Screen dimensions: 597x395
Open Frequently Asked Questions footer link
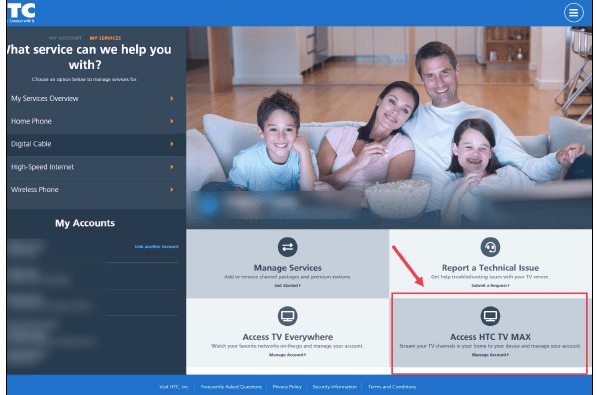pyautogui.click(x=231, y=387)
